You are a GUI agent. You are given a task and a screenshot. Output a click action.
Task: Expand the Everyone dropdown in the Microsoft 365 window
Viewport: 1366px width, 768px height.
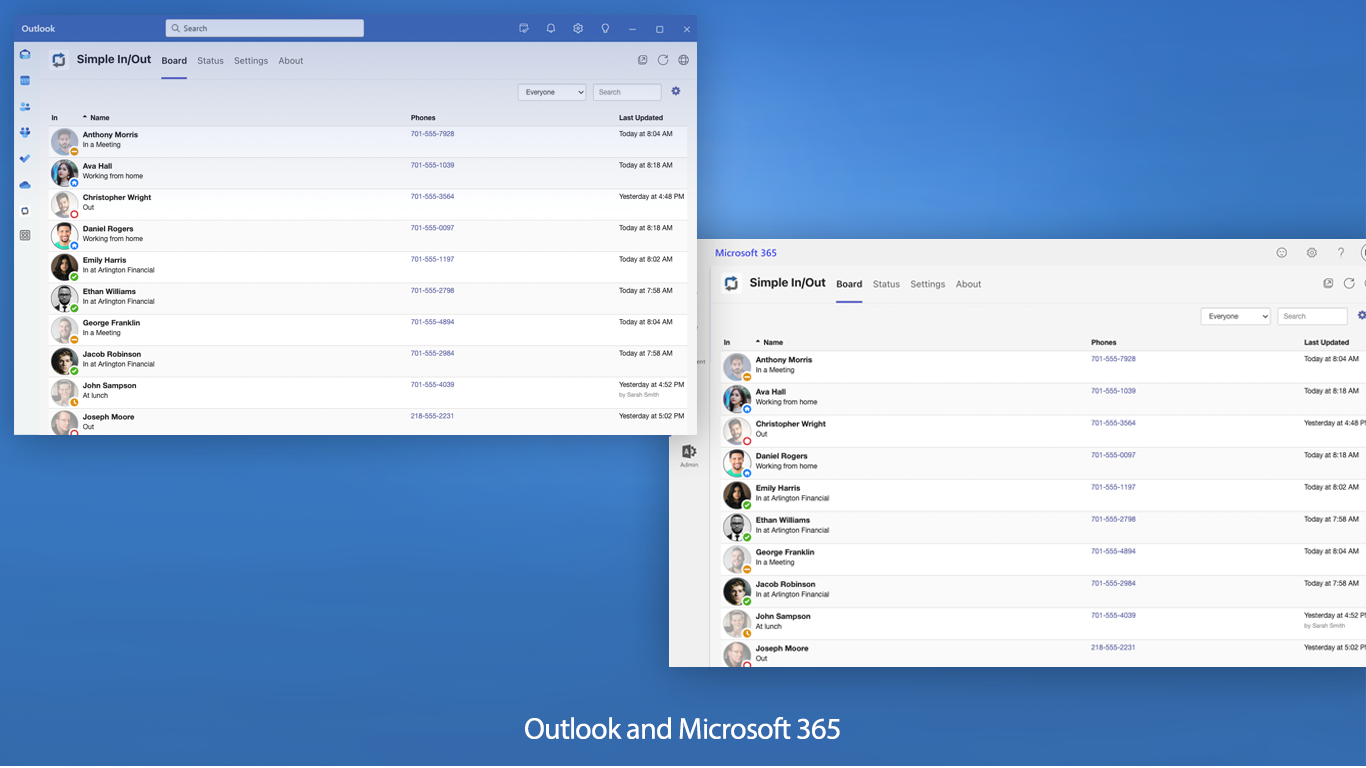tap(1235, 316)
